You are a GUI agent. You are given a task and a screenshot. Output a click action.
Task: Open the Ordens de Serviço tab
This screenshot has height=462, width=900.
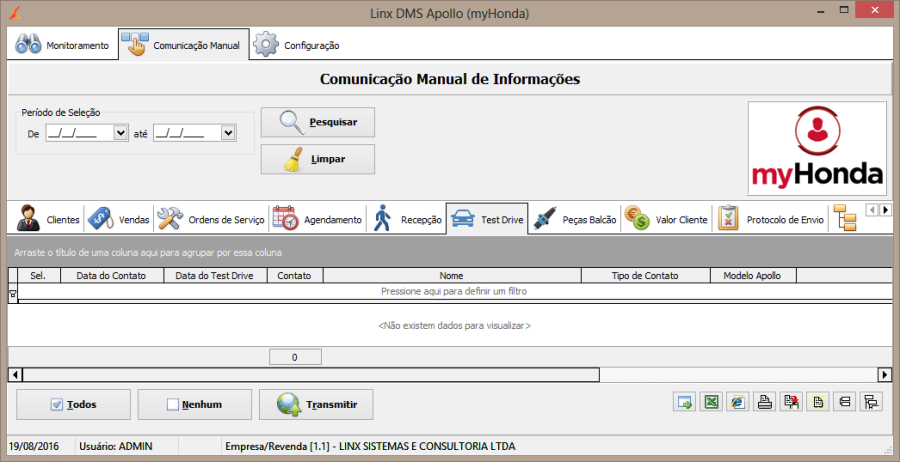click(x=211, y=219)
